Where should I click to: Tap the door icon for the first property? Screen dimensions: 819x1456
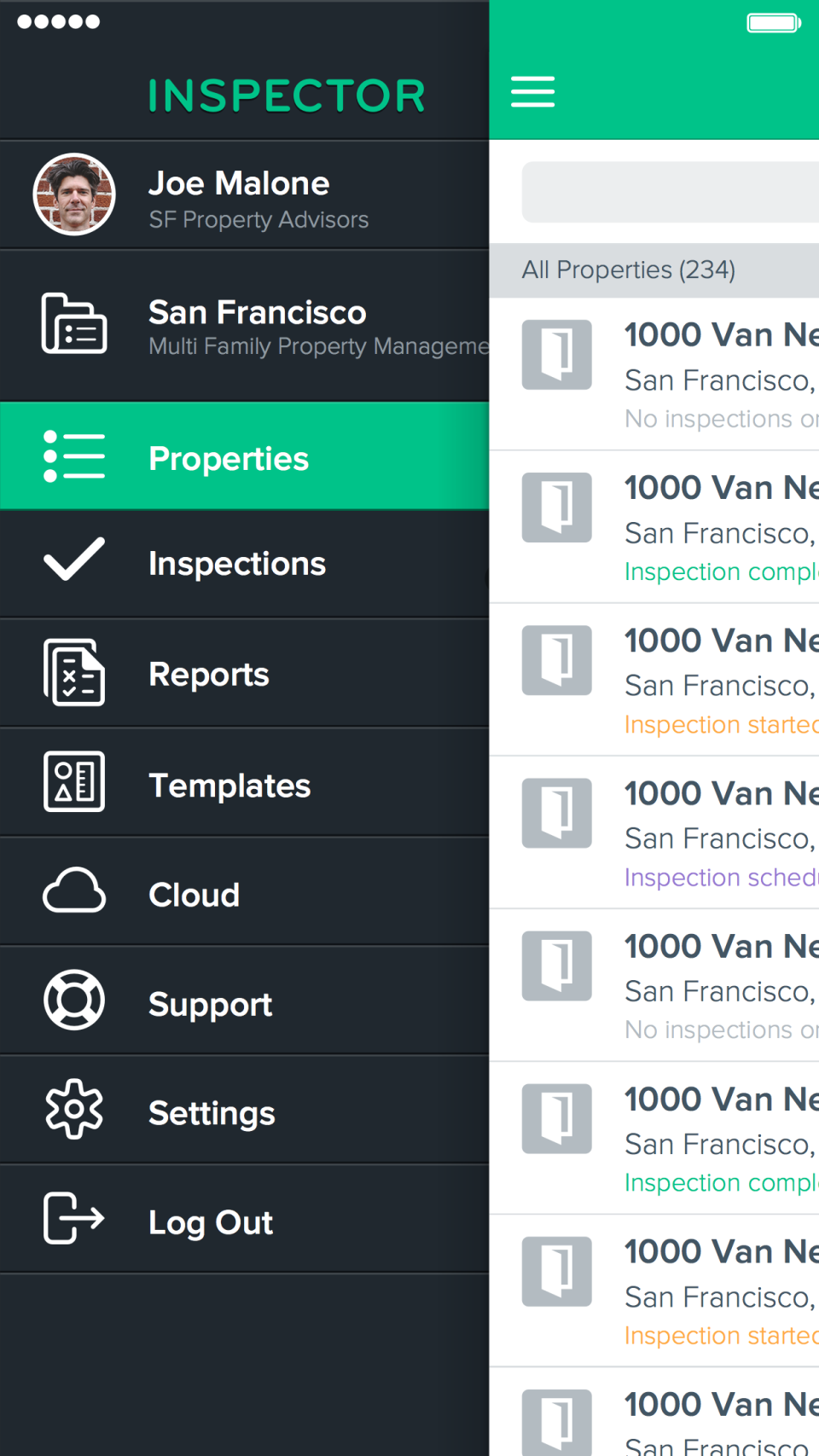556,354
